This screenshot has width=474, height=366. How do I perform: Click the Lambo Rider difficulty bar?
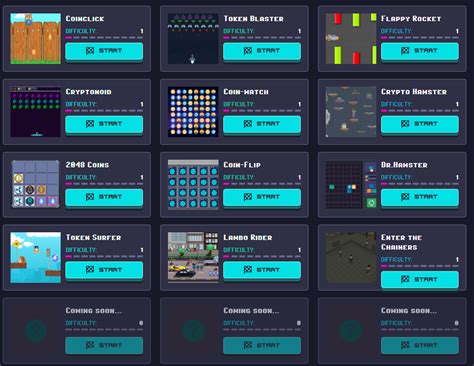pyautogui.click(x=262, y=256)
